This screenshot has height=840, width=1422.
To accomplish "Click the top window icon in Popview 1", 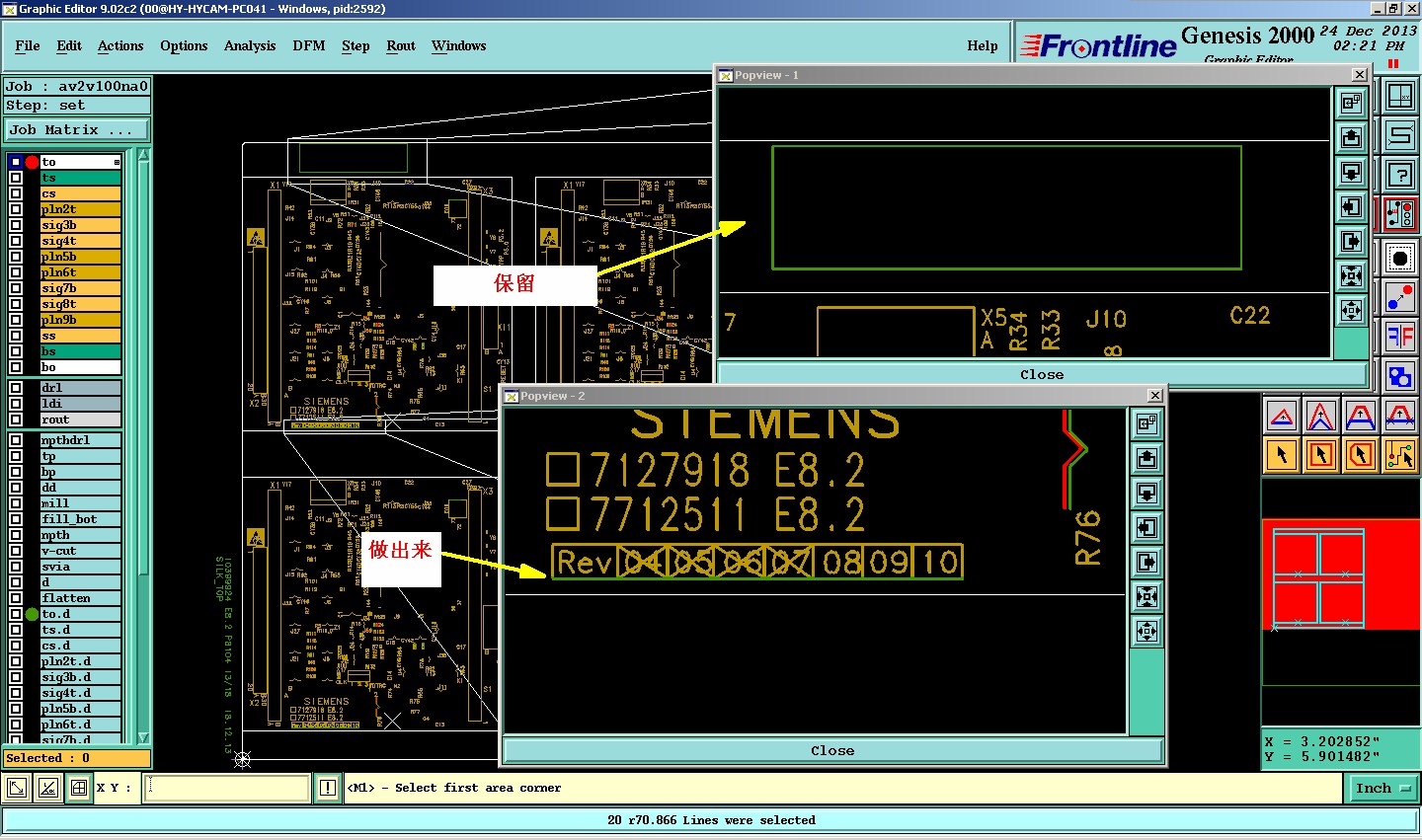I will [x=1351, y=103].
